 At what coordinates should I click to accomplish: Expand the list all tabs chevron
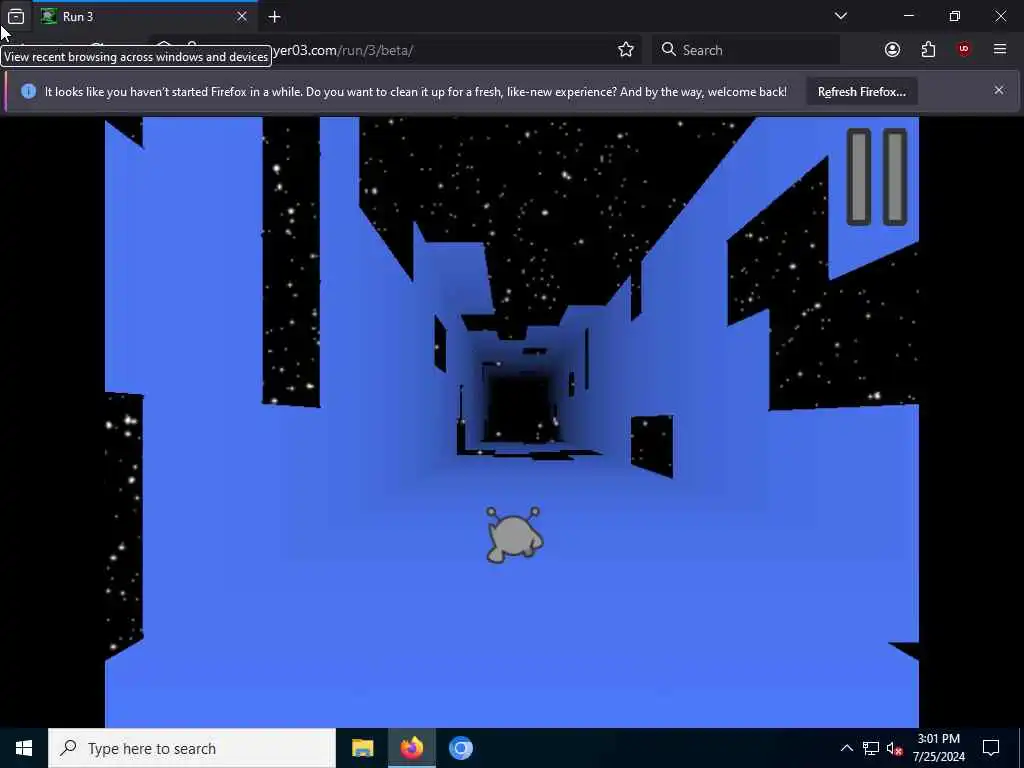click(x=841, y=16)
